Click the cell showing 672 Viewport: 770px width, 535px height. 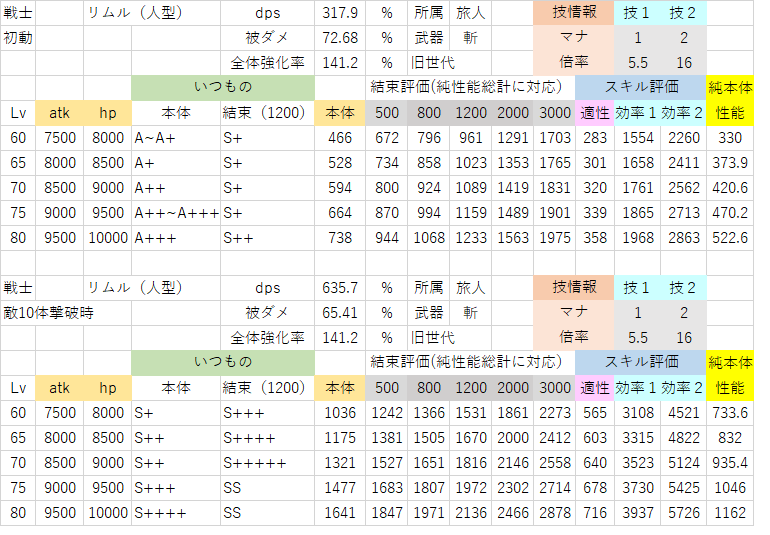click(x=386, y=138)
